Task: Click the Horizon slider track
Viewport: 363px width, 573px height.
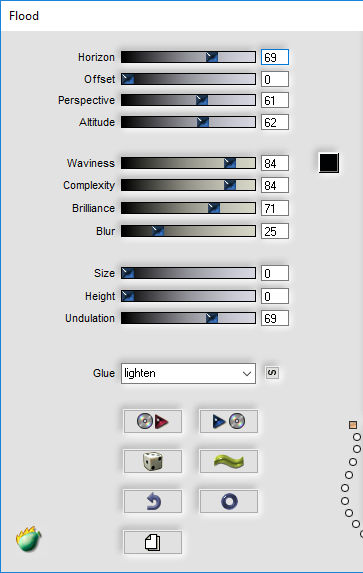Action: coord(188,57)
